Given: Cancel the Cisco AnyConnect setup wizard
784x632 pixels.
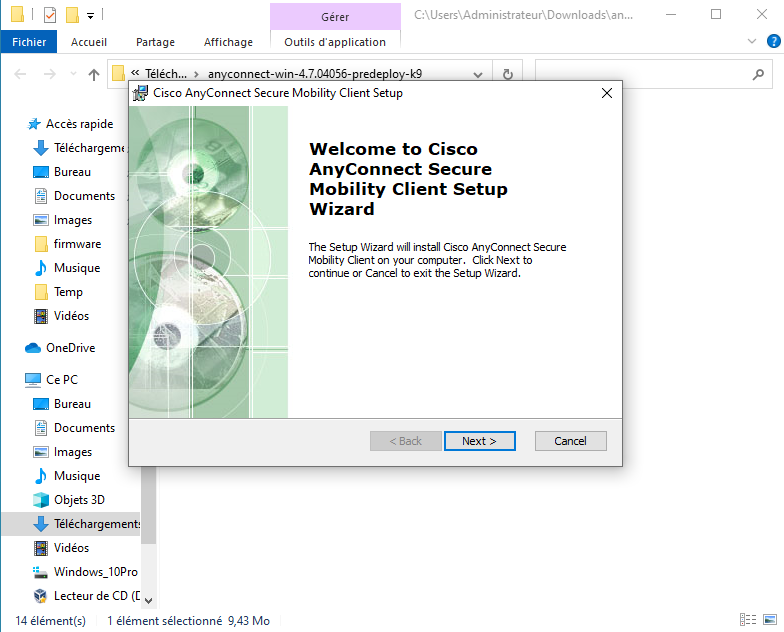Looking at the screenshot, I should (x=570, y=441).
